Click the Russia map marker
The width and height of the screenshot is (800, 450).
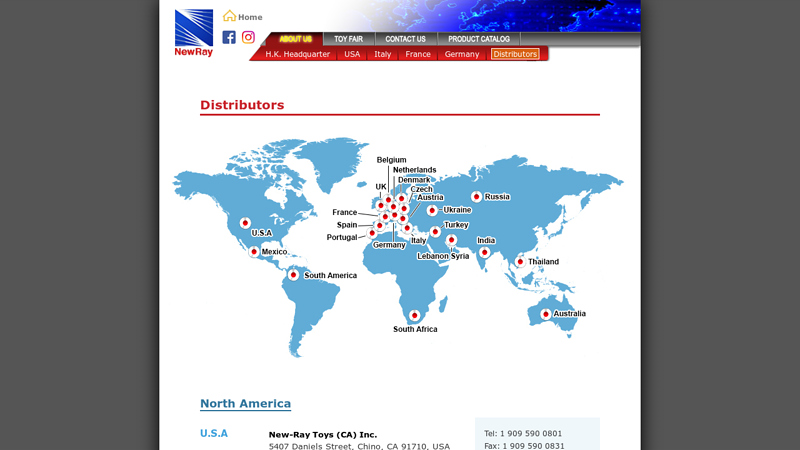point(477,196)
